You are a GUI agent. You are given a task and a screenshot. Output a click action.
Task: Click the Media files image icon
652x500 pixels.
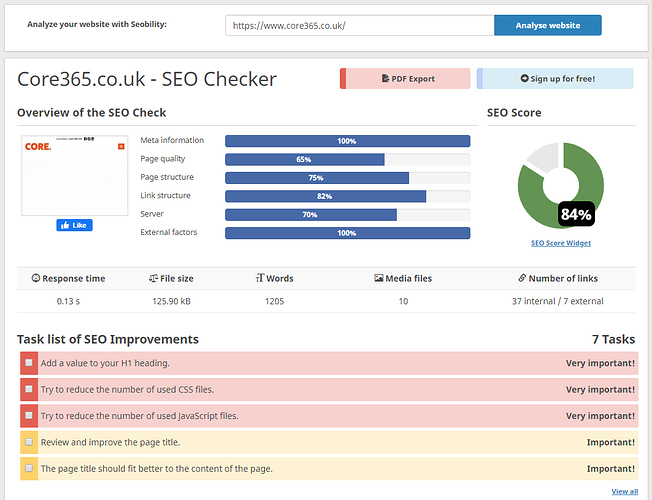[378, 278]
